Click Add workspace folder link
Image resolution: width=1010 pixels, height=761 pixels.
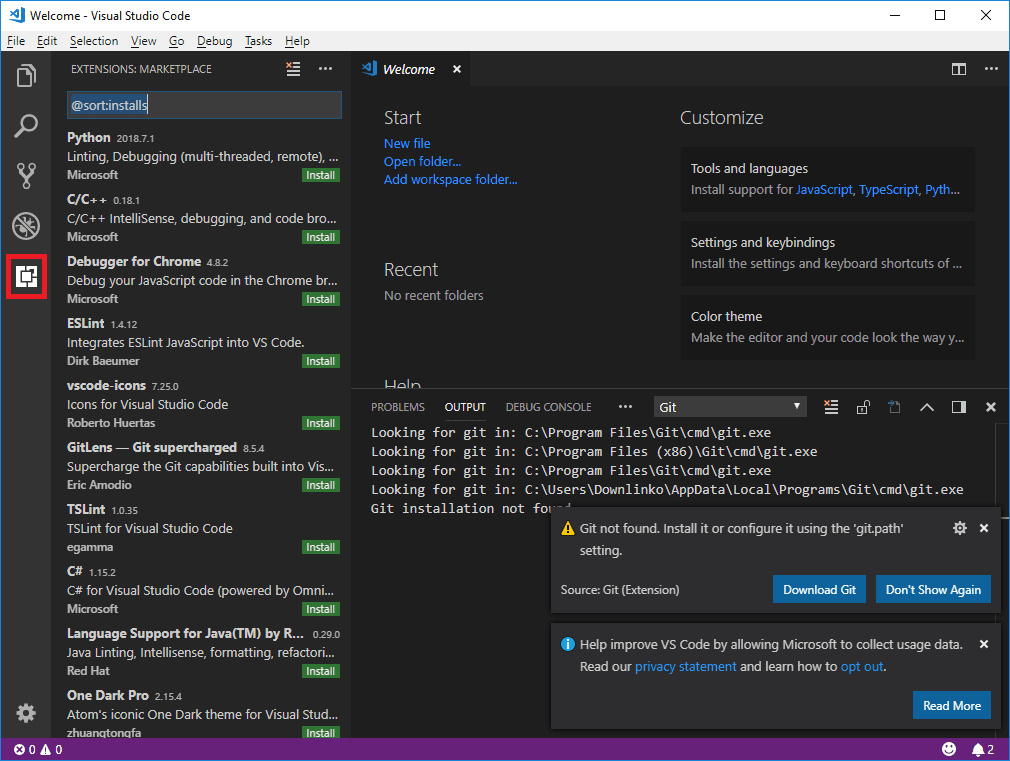coord(450,180)
